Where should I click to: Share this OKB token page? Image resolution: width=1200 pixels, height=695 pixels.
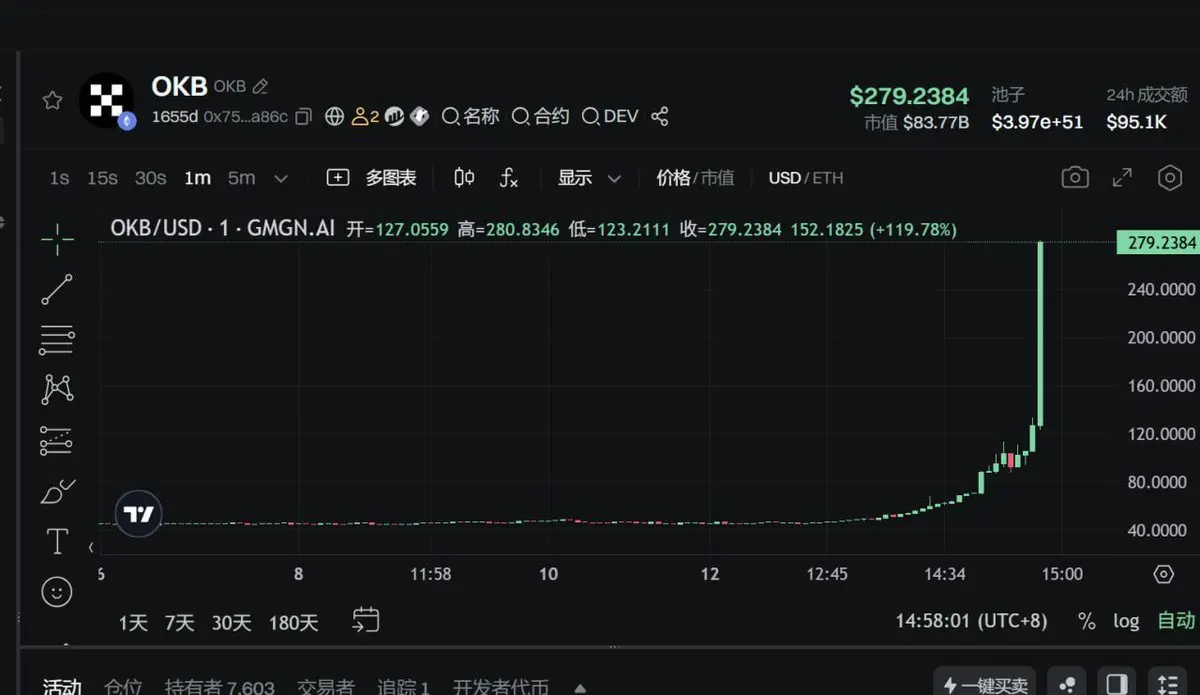click(x=659, y=117)
